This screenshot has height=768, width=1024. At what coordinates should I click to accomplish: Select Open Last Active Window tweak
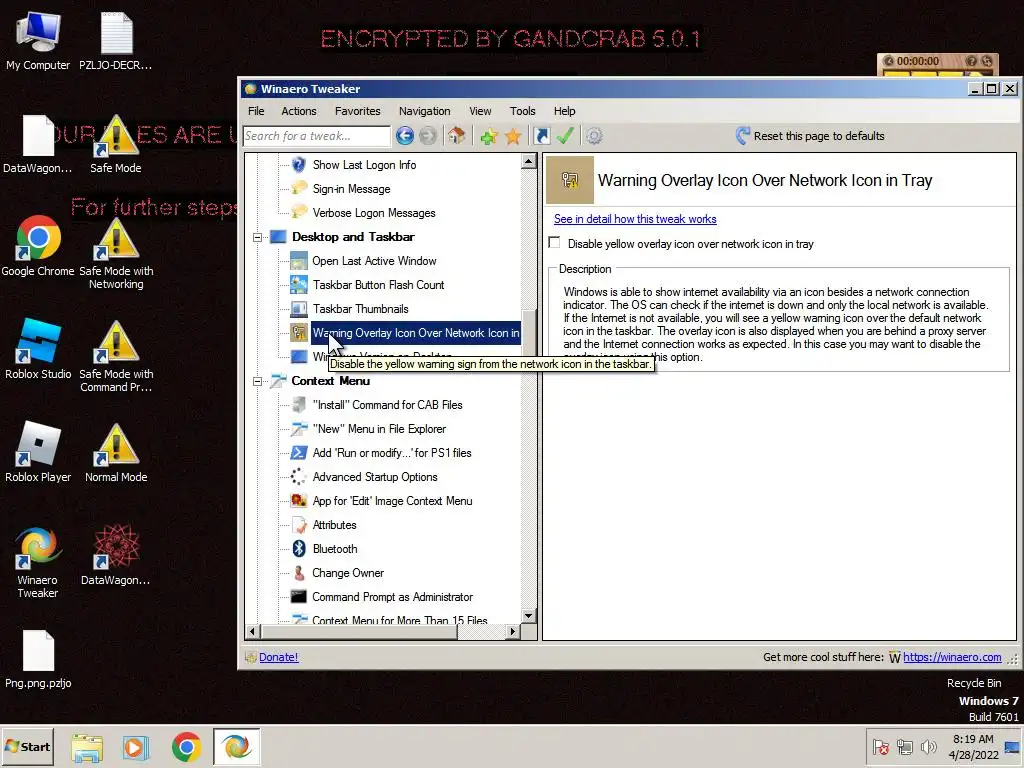(374, 261)
